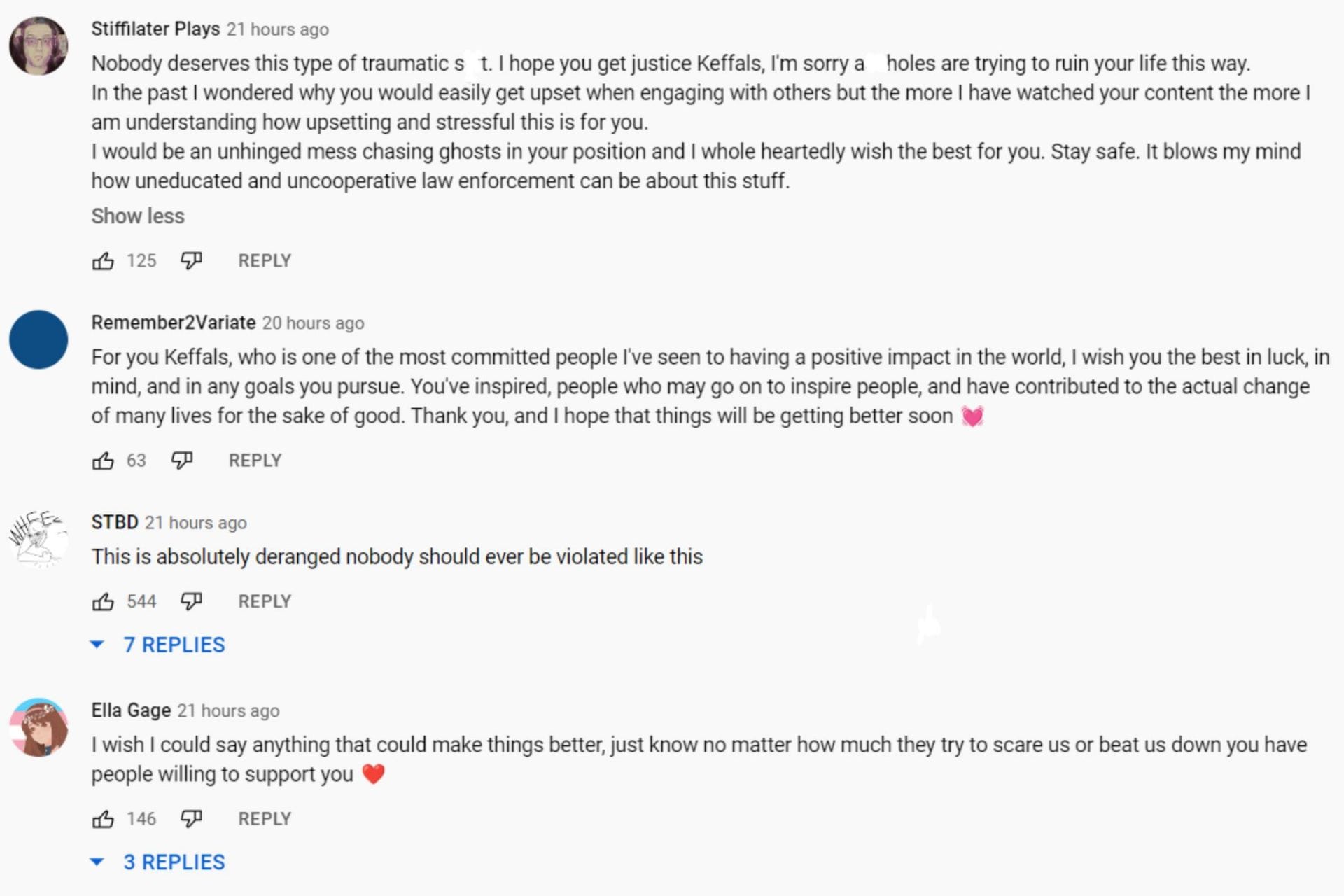Like the Remember2Variate comment
1344x896 pixels.
[103, 461]
